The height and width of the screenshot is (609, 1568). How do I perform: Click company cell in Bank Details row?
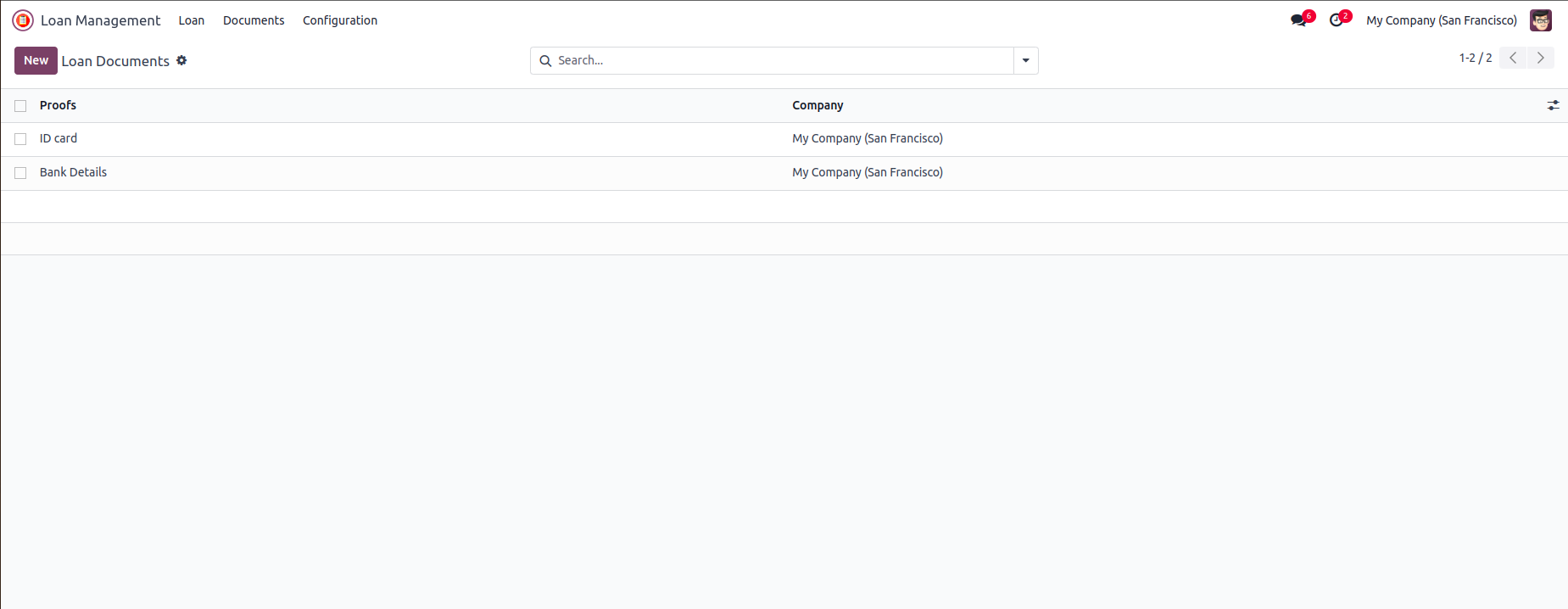868,172
